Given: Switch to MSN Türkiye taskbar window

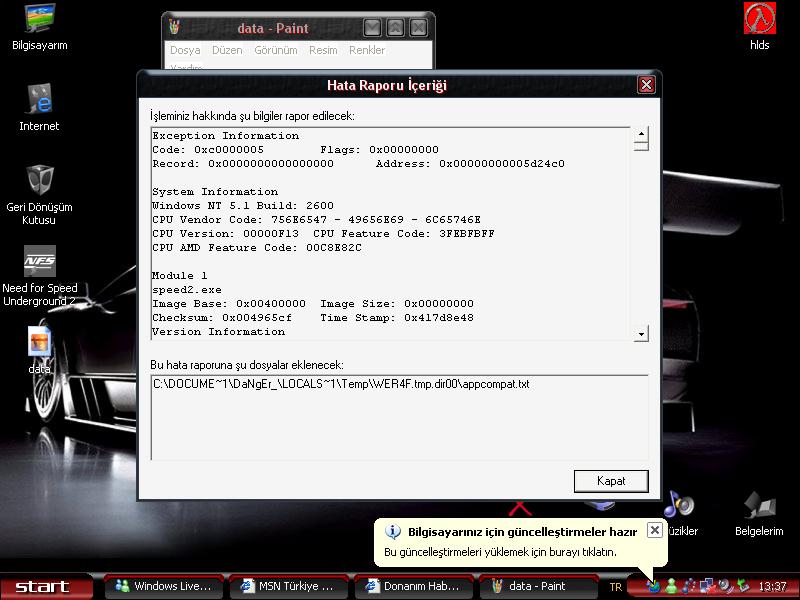Looking at the screenshot, I should click(289, 586).
